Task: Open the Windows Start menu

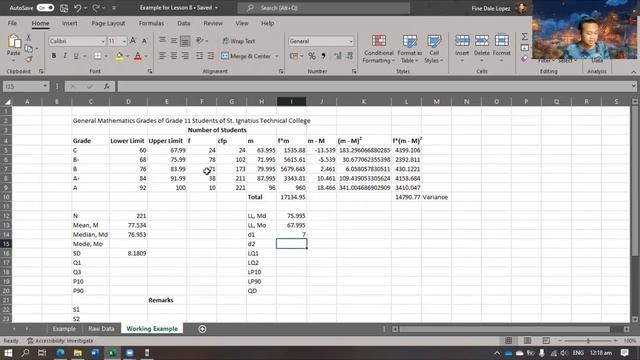Action: point(8,353)
